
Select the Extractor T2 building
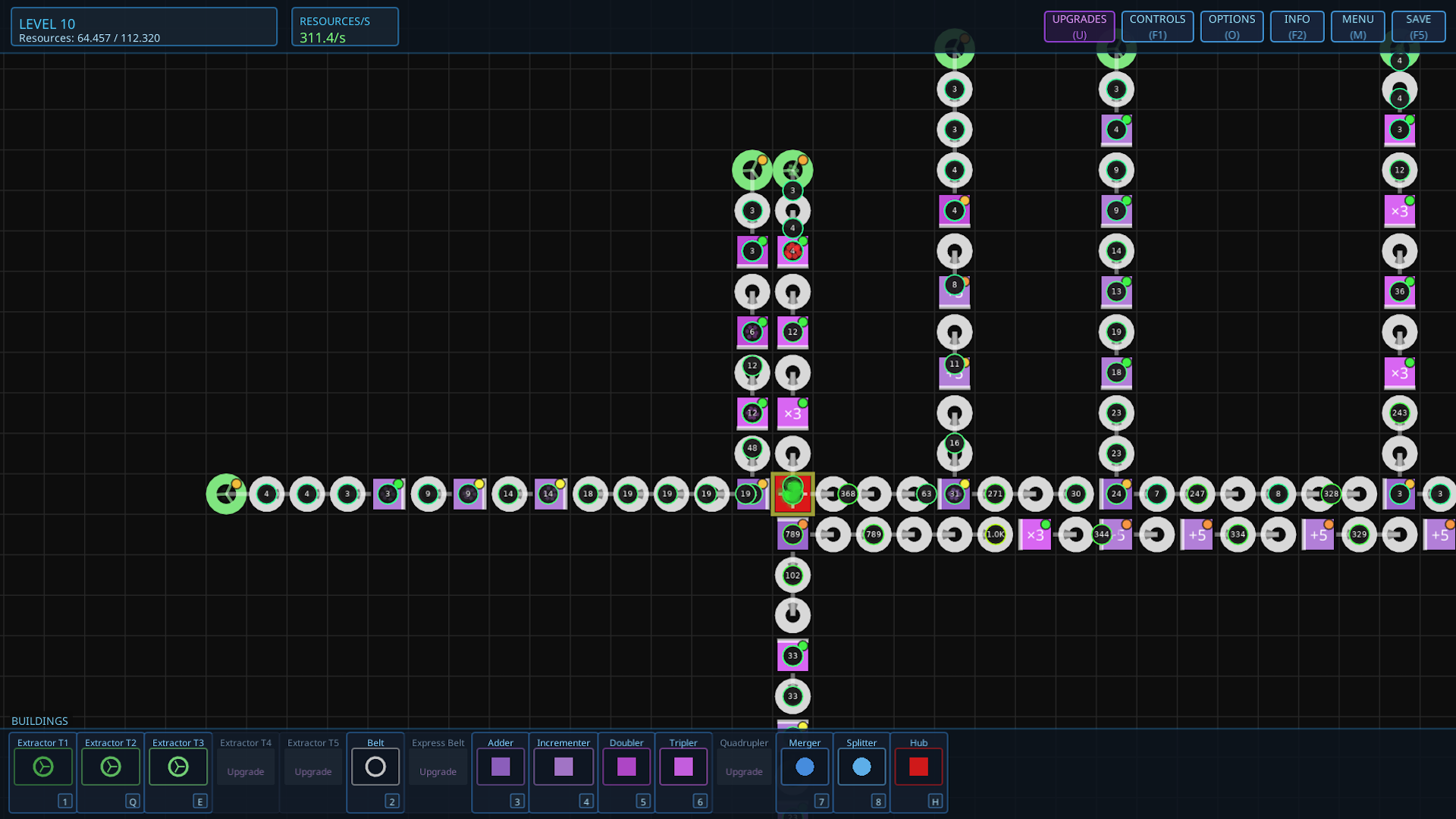[x=111, y=767]
